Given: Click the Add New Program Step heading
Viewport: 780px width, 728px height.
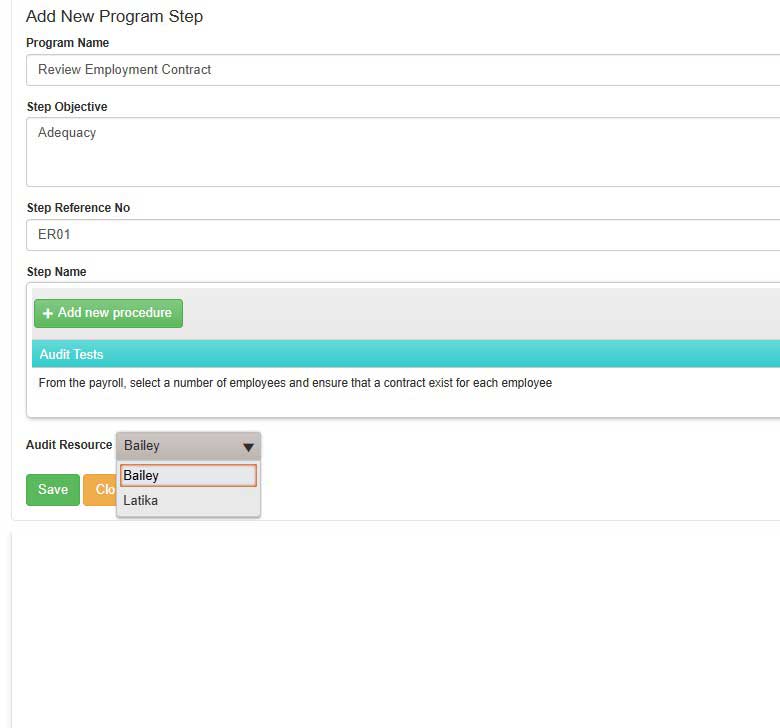Looking at the screenshot, I should [x=114, y=16].
